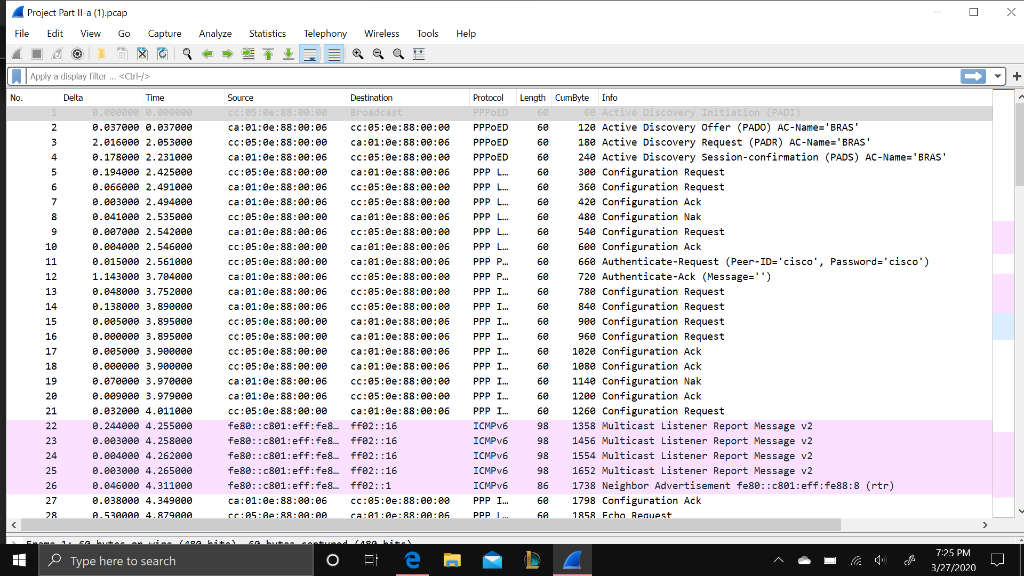Click the Reload capture file icon
Image resolution: width=1024 pixels, height=576 pixels.
tap(162, 54)
